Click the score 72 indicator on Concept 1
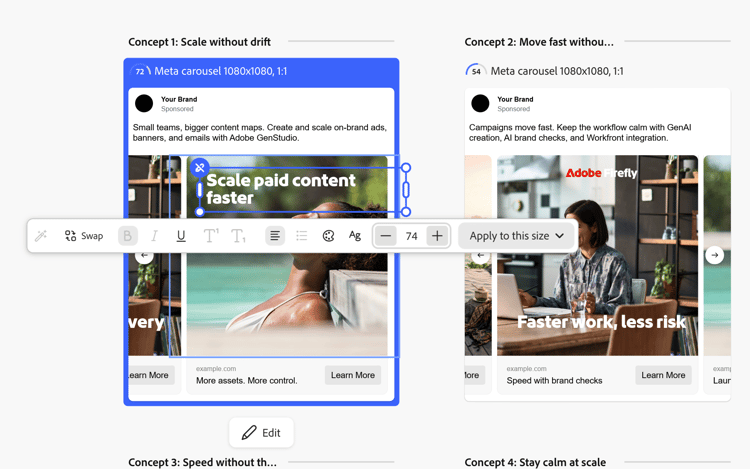The width and height of the screenshot is (750, 469). (x=140, y=71)
